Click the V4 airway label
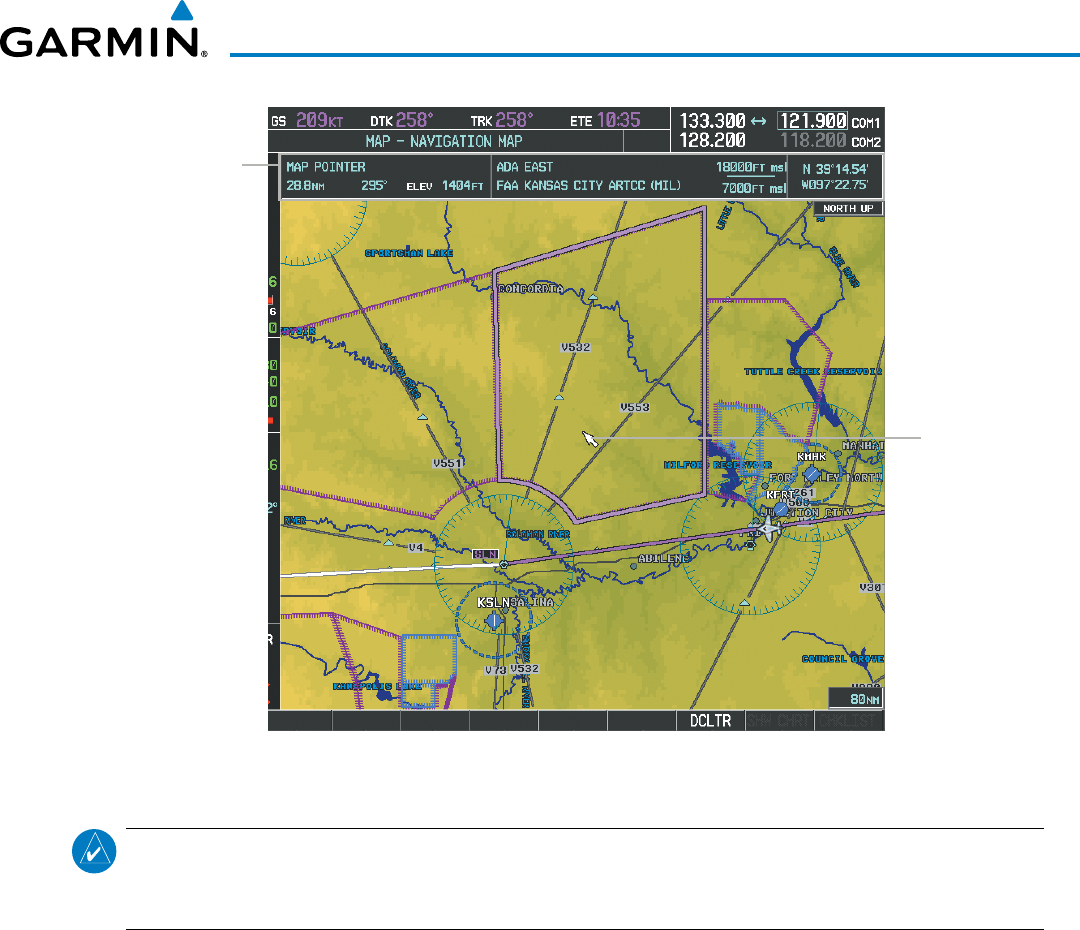The height and width of the screenshot is (930, 1080). pyautogui.click(x=415, y=548)
